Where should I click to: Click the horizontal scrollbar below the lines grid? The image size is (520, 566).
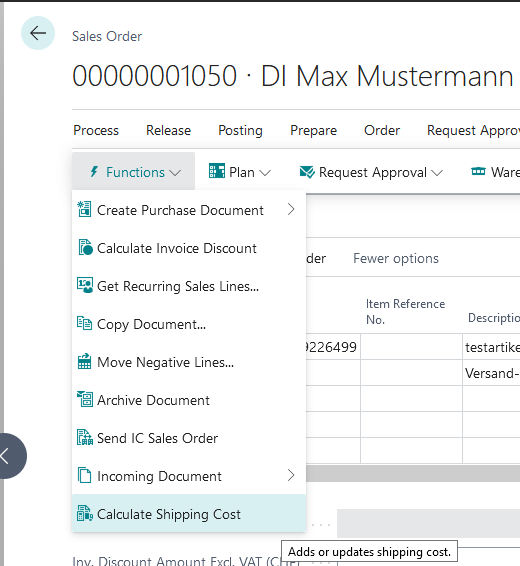tap(413, 473)
